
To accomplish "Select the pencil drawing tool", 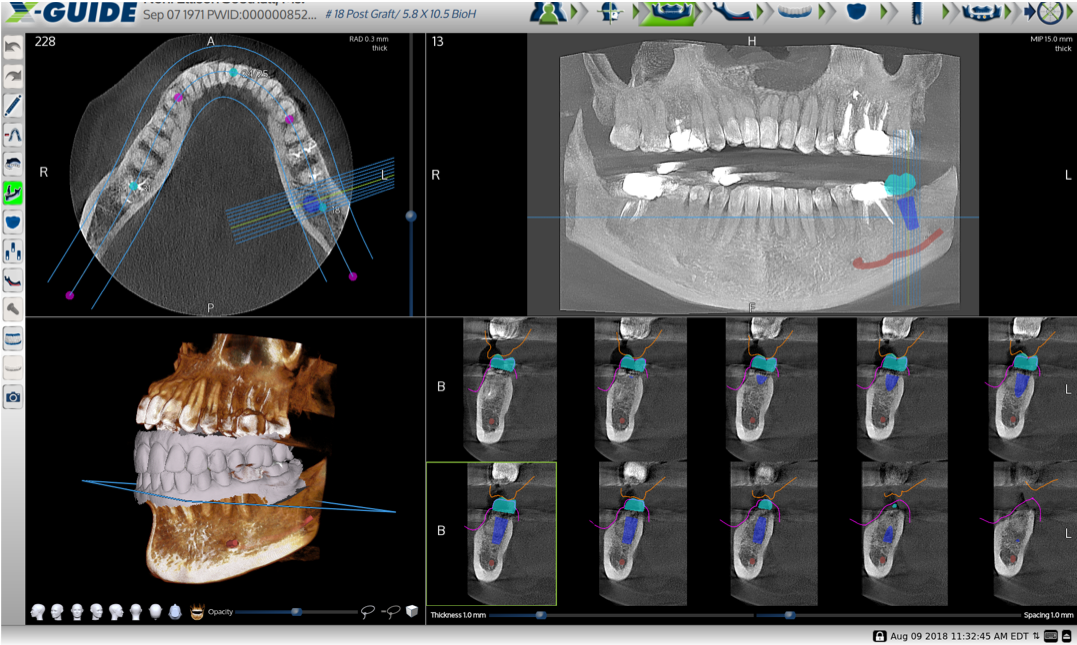I will 13,106.
